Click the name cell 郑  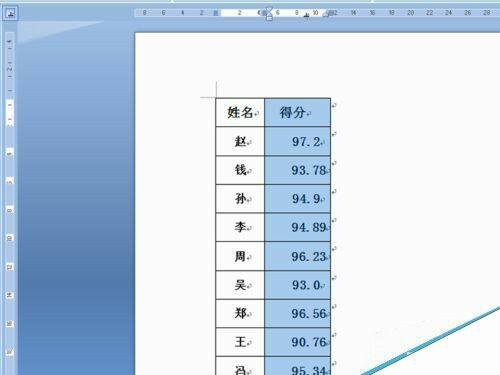pos(240,313)
